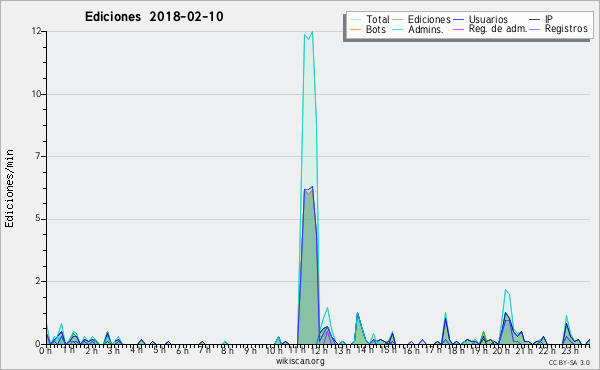This screenshot has width=600, height=370.
Task: Click the y-axis value 7
Action: point(38,156)
